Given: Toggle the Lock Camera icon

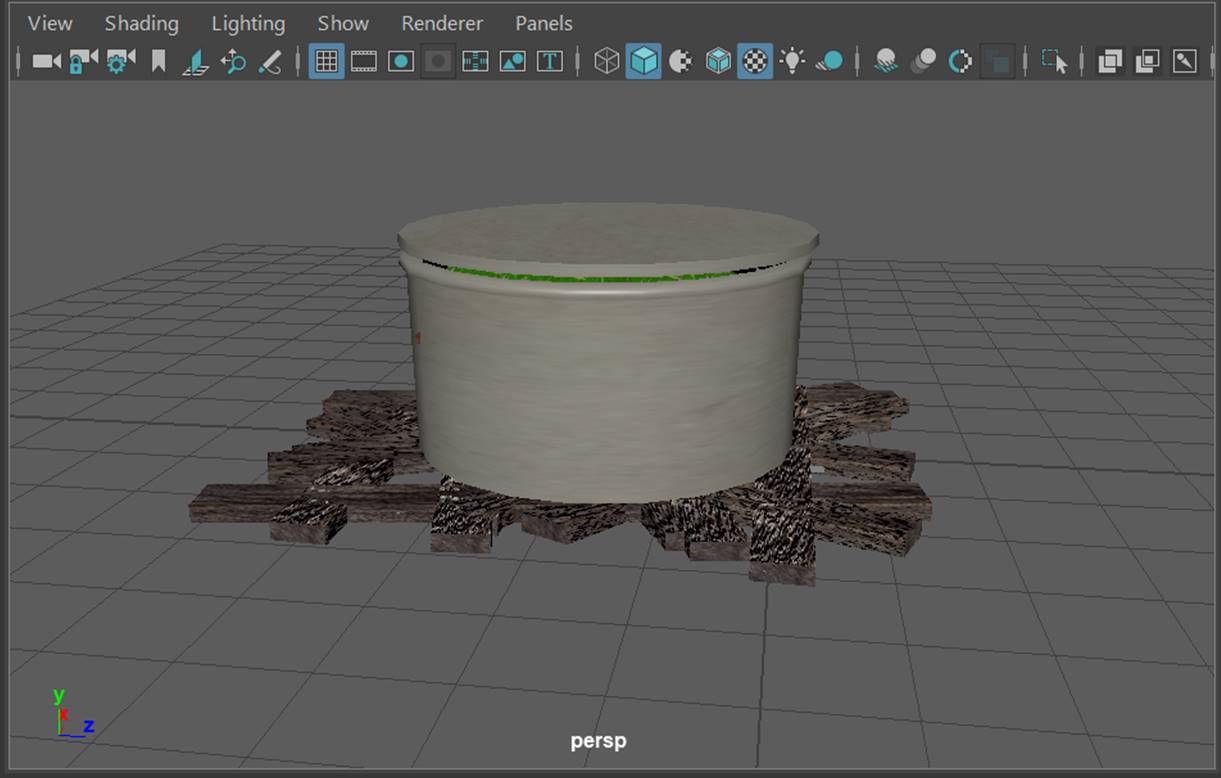Looking at the screenshot, I should (x=83, y=61).
